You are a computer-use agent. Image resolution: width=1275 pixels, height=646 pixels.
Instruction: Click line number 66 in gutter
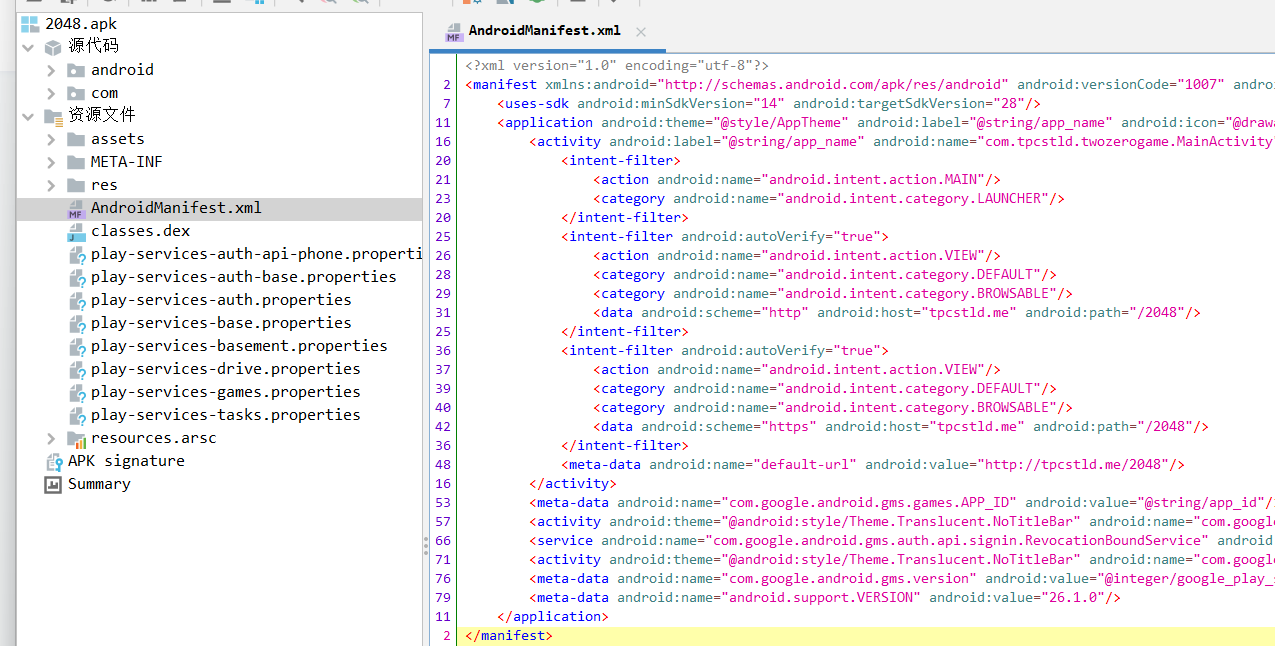coord(443,541)
